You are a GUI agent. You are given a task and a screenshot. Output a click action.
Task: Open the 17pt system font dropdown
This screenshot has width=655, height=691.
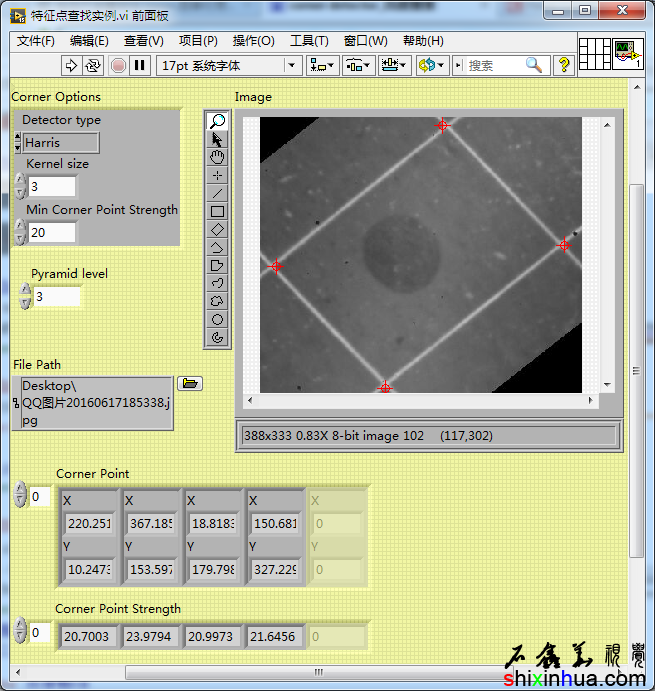point(230,65)
